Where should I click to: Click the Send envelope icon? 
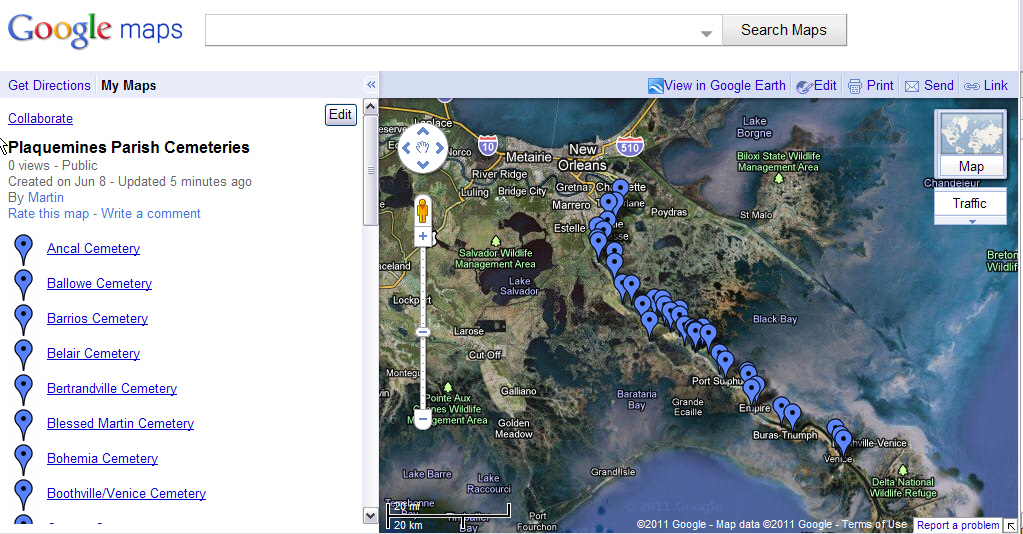(912, 86)
